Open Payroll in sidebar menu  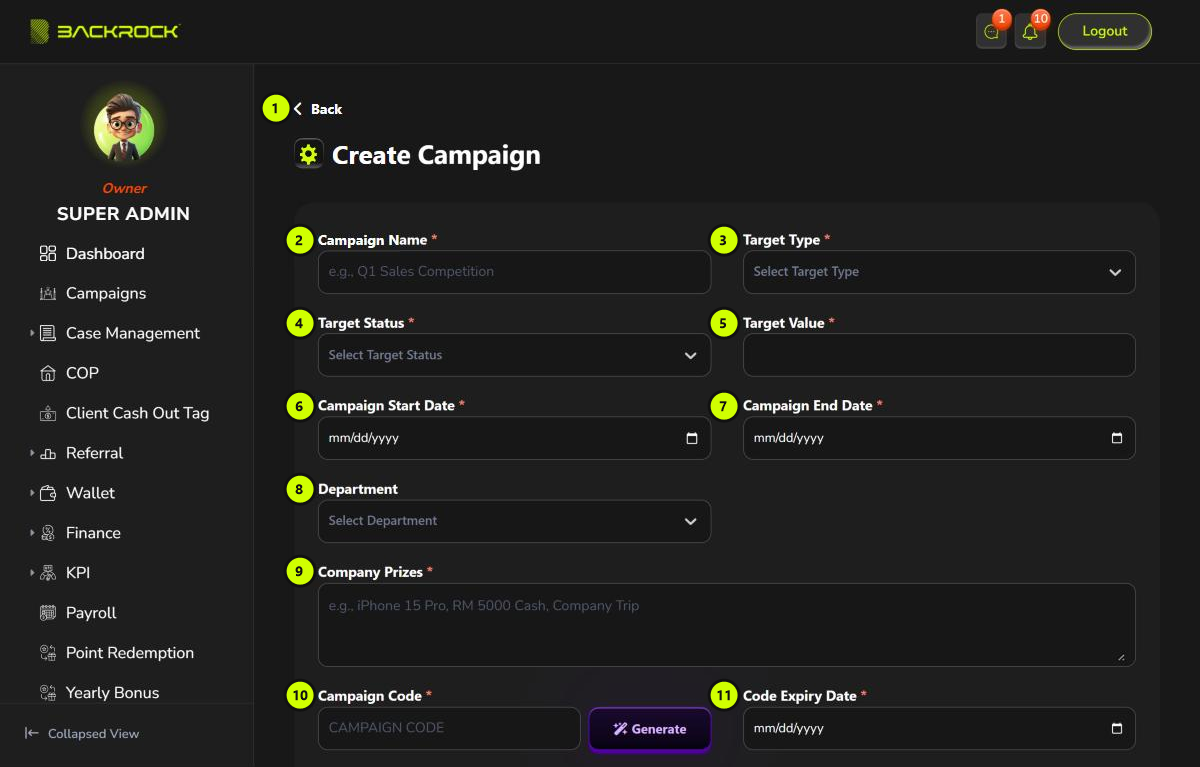point(91,613)
